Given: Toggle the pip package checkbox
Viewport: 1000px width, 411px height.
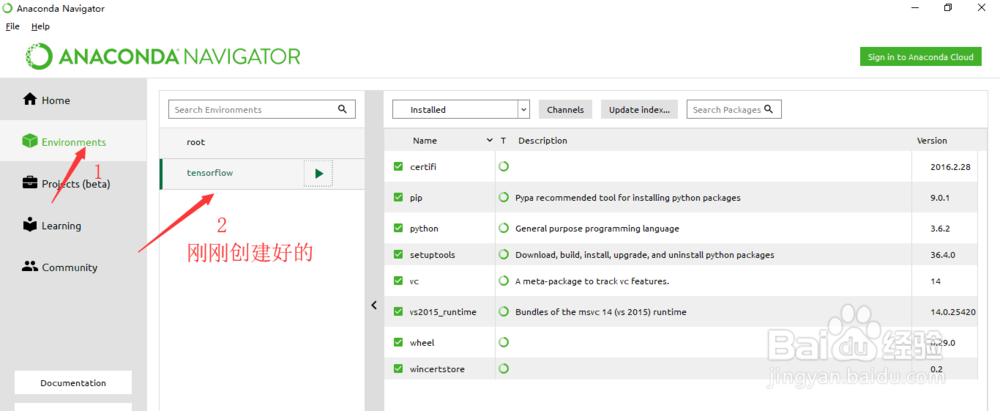Looking at the screenshot, I should [399, 198].
